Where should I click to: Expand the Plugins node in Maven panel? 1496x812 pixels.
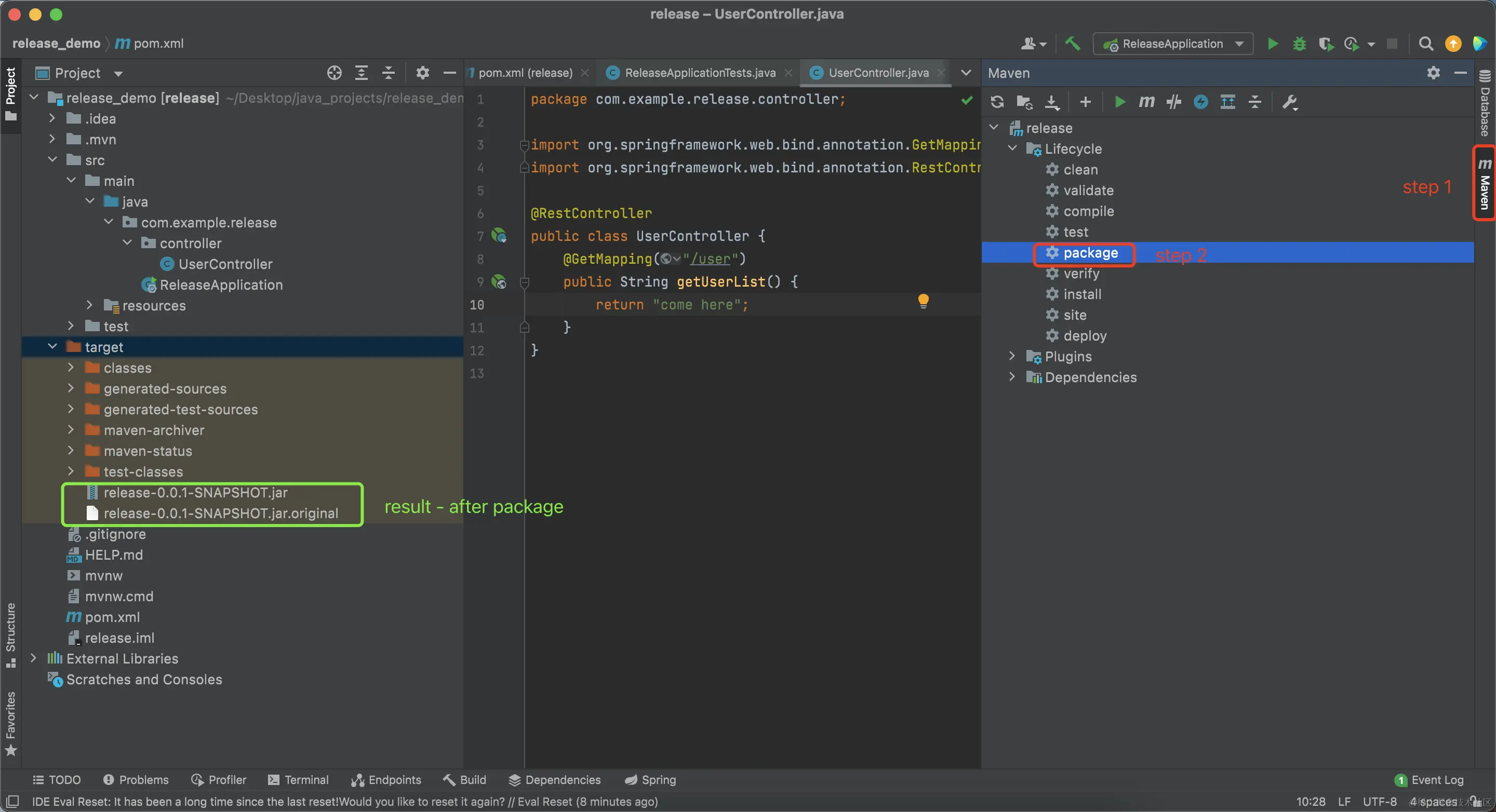(x=1012, y=356)
